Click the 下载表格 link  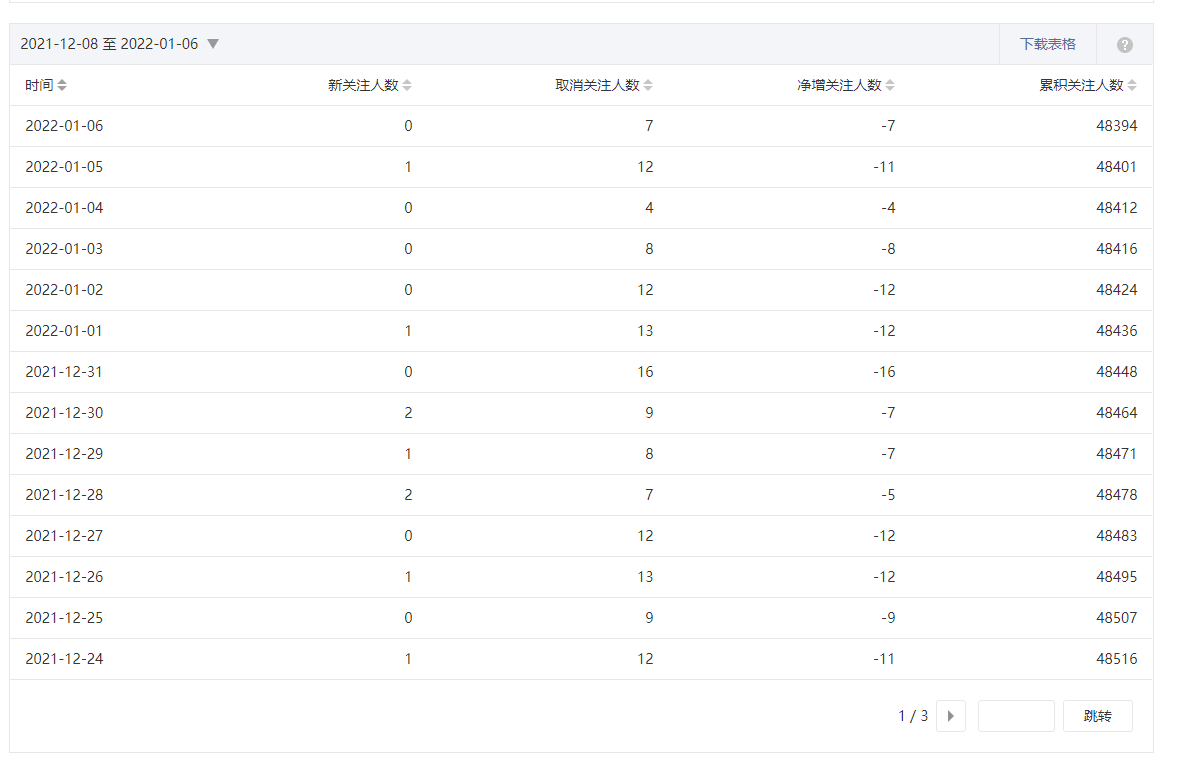(1047, 44)
